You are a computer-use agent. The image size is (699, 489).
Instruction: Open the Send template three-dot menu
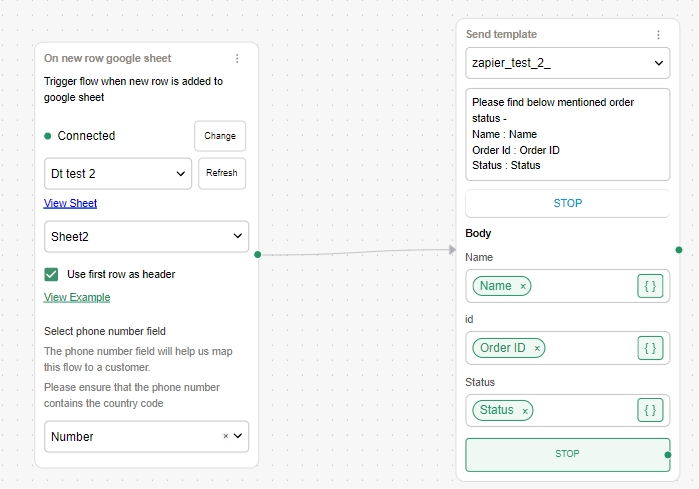[x=658, y=35]
